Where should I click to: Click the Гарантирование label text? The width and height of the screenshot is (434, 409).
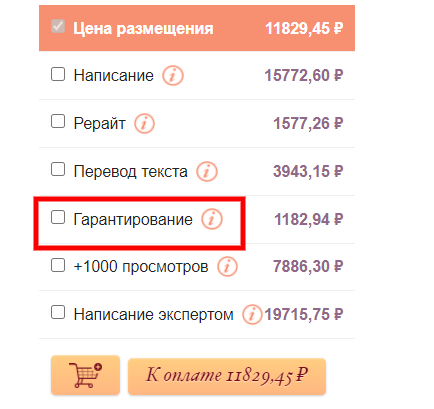(x=133, y=220)
